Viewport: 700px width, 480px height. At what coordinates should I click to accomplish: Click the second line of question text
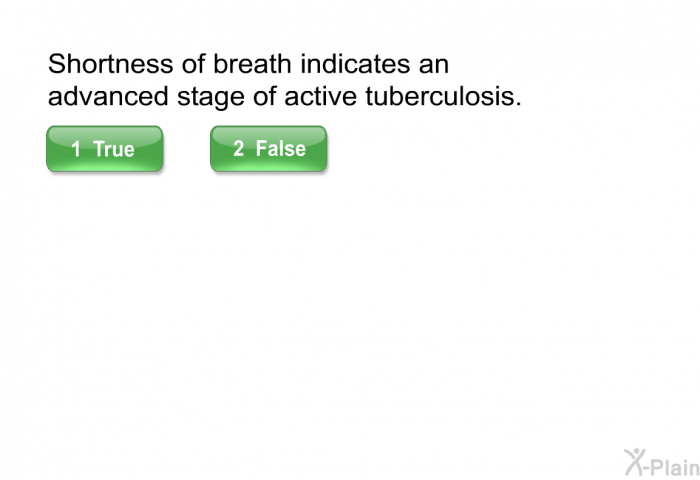(285, 98)
